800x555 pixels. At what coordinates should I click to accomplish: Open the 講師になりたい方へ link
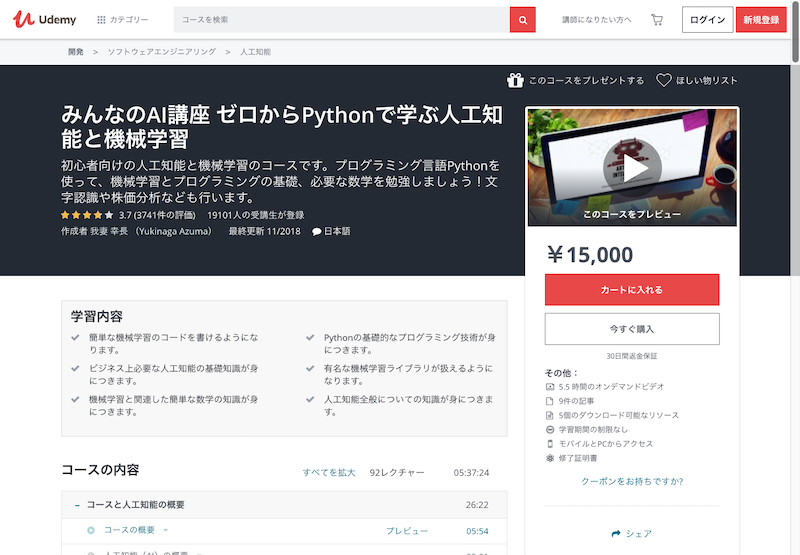596,19
